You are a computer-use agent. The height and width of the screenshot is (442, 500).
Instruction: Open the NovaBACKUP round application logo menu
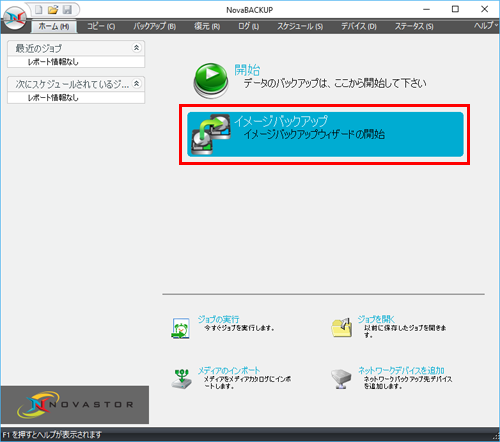[14, 17]
